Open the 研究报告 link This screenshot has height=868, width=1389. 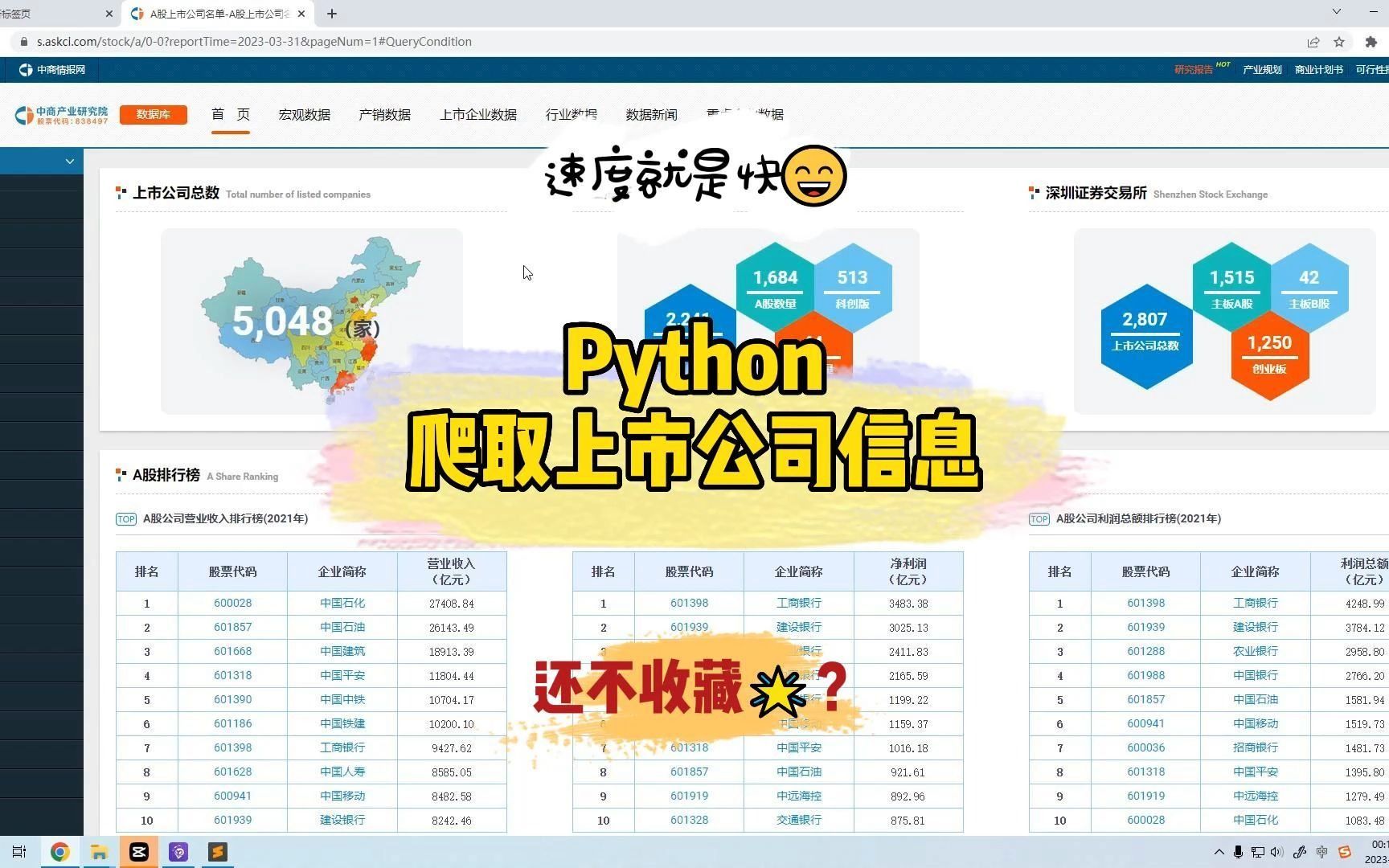point(1194,70)
